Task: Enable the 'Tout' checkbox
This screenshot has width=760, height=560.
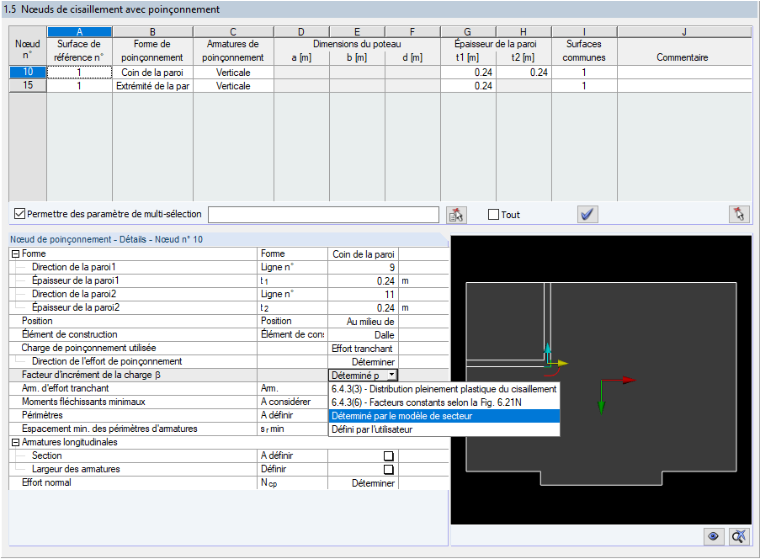Action: [x=493, y=214]
